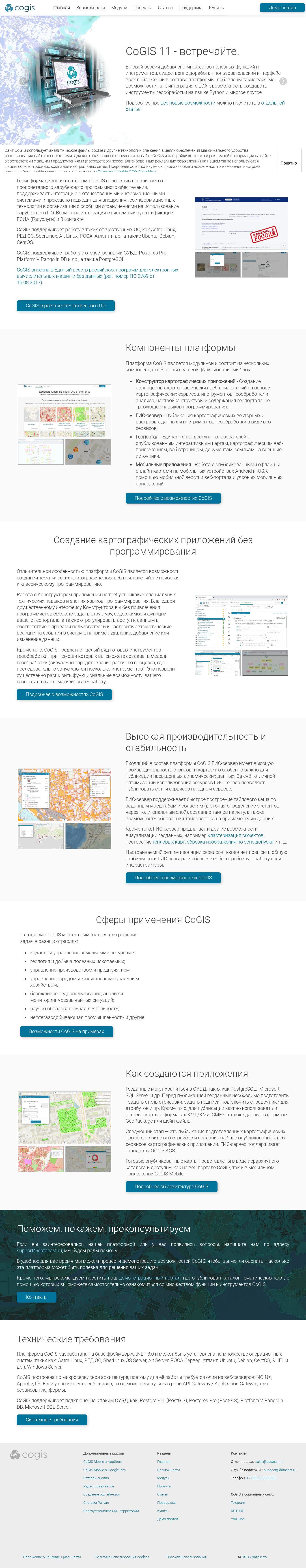The image size is (306, 1568).
Task: Open the large registry screenshot thumbnail
Action: pos(241,223)
